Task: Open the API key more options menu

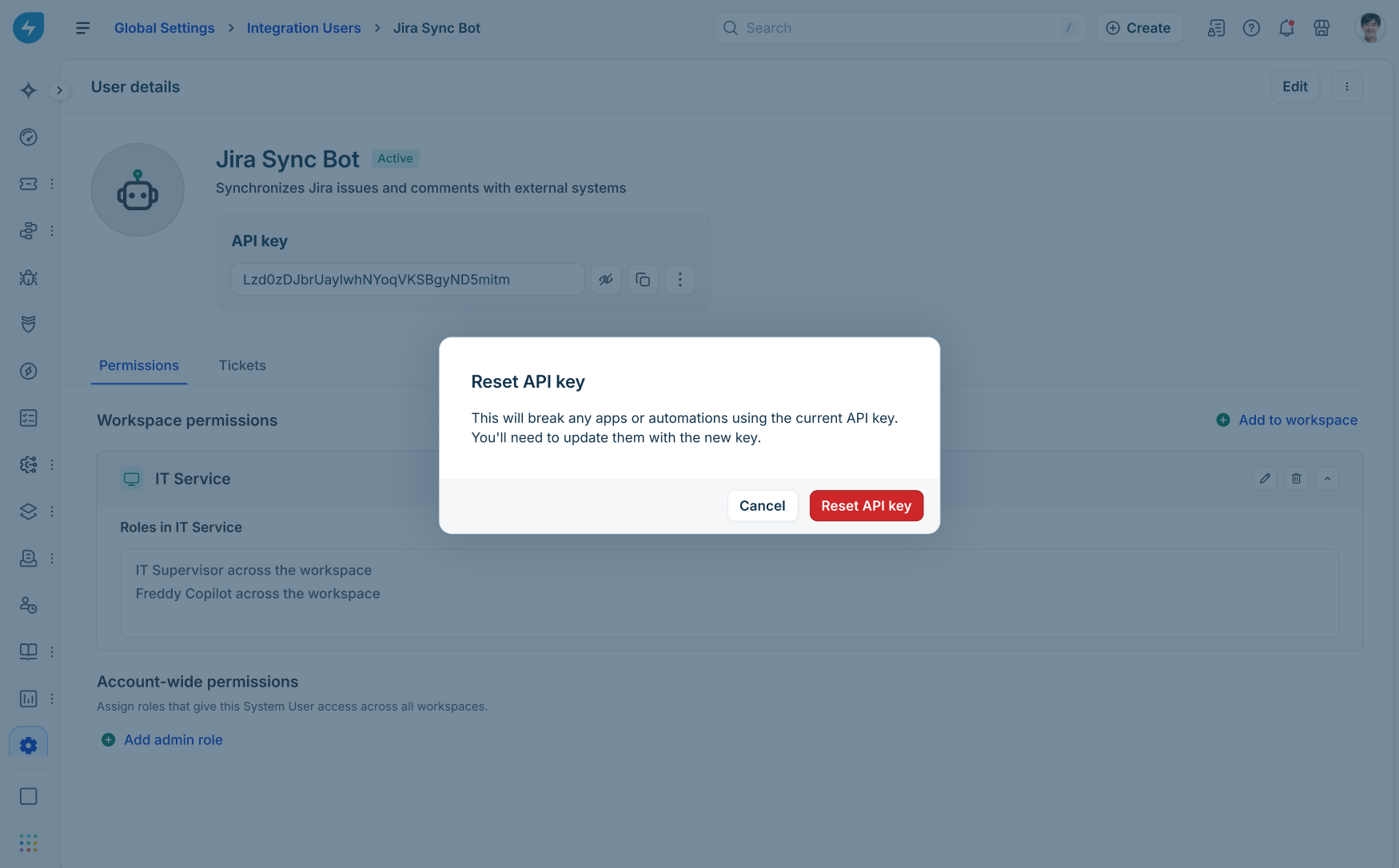Action: (680, 280)
